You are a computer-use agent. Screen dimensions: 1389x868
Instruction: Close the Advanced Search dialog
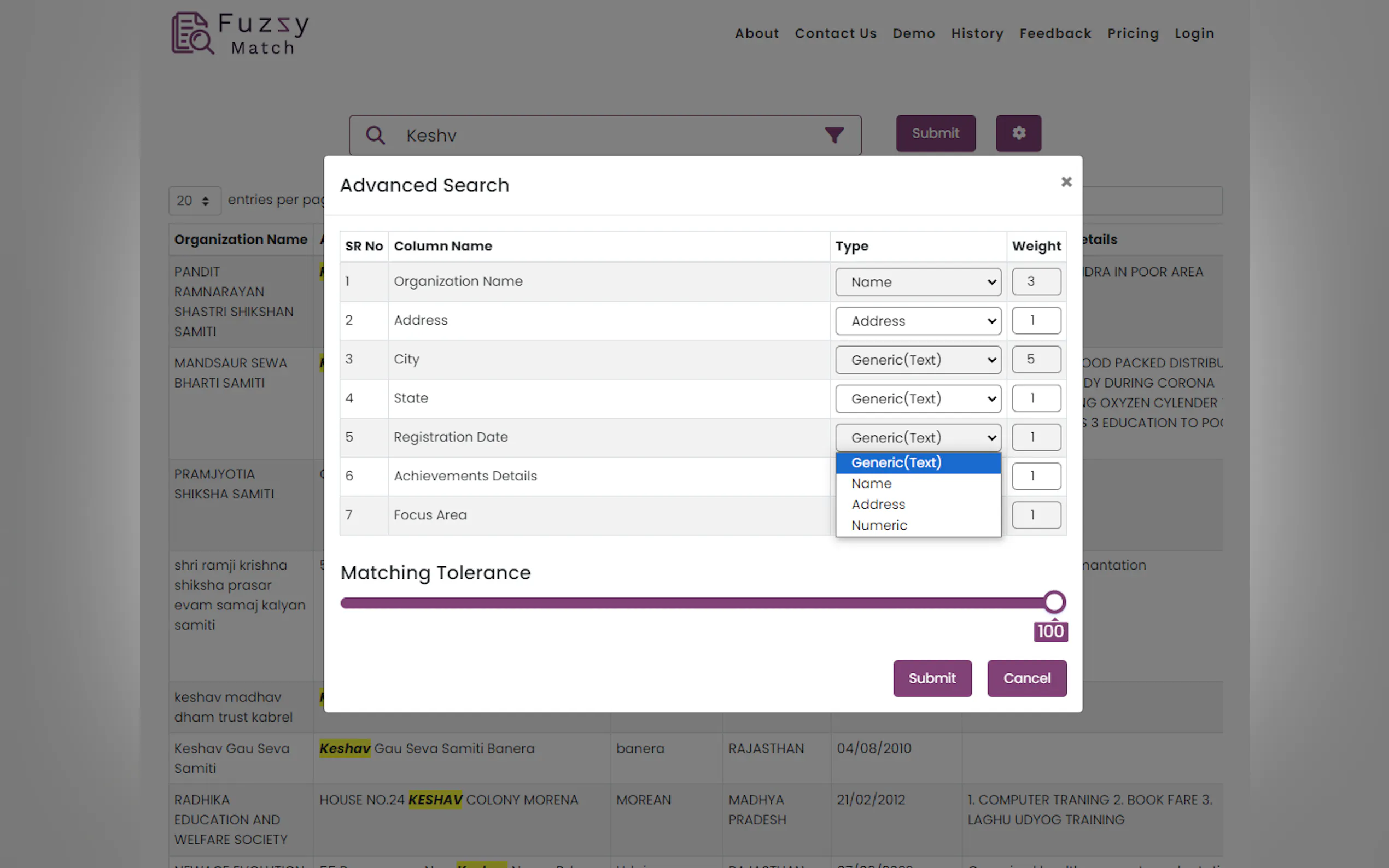pyautogui.click(x=1066, y=182)
